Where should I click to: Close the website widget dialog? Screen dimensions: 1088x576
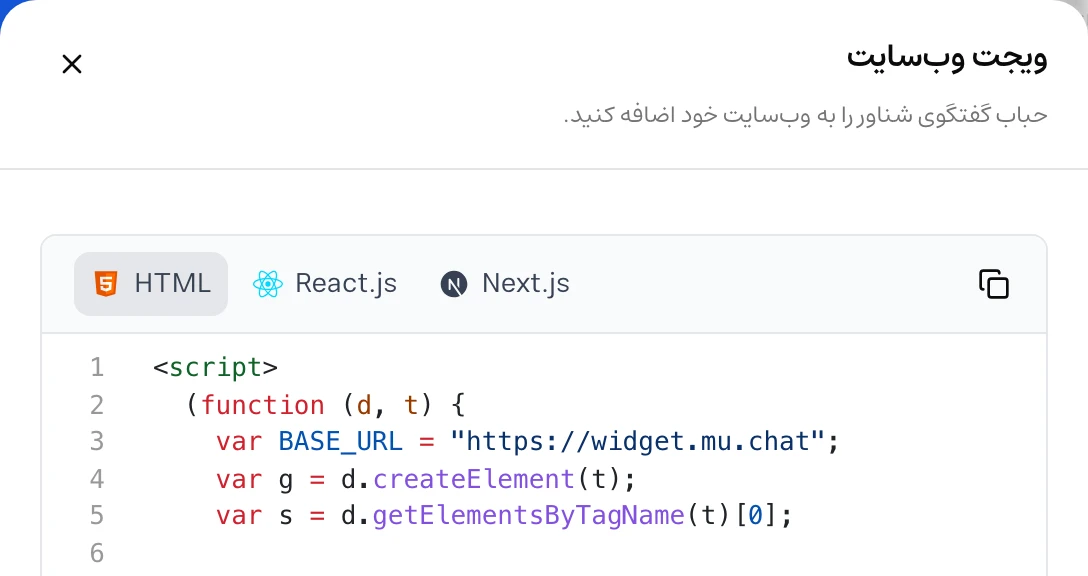point(72,64)
